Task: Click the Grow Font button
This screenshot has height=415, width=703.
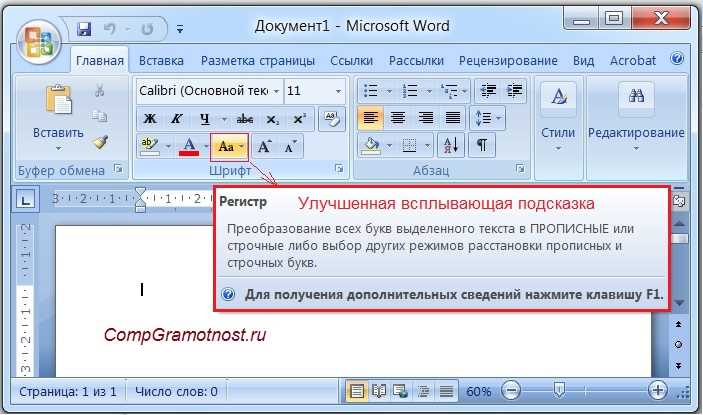Action: coord(265,147)
